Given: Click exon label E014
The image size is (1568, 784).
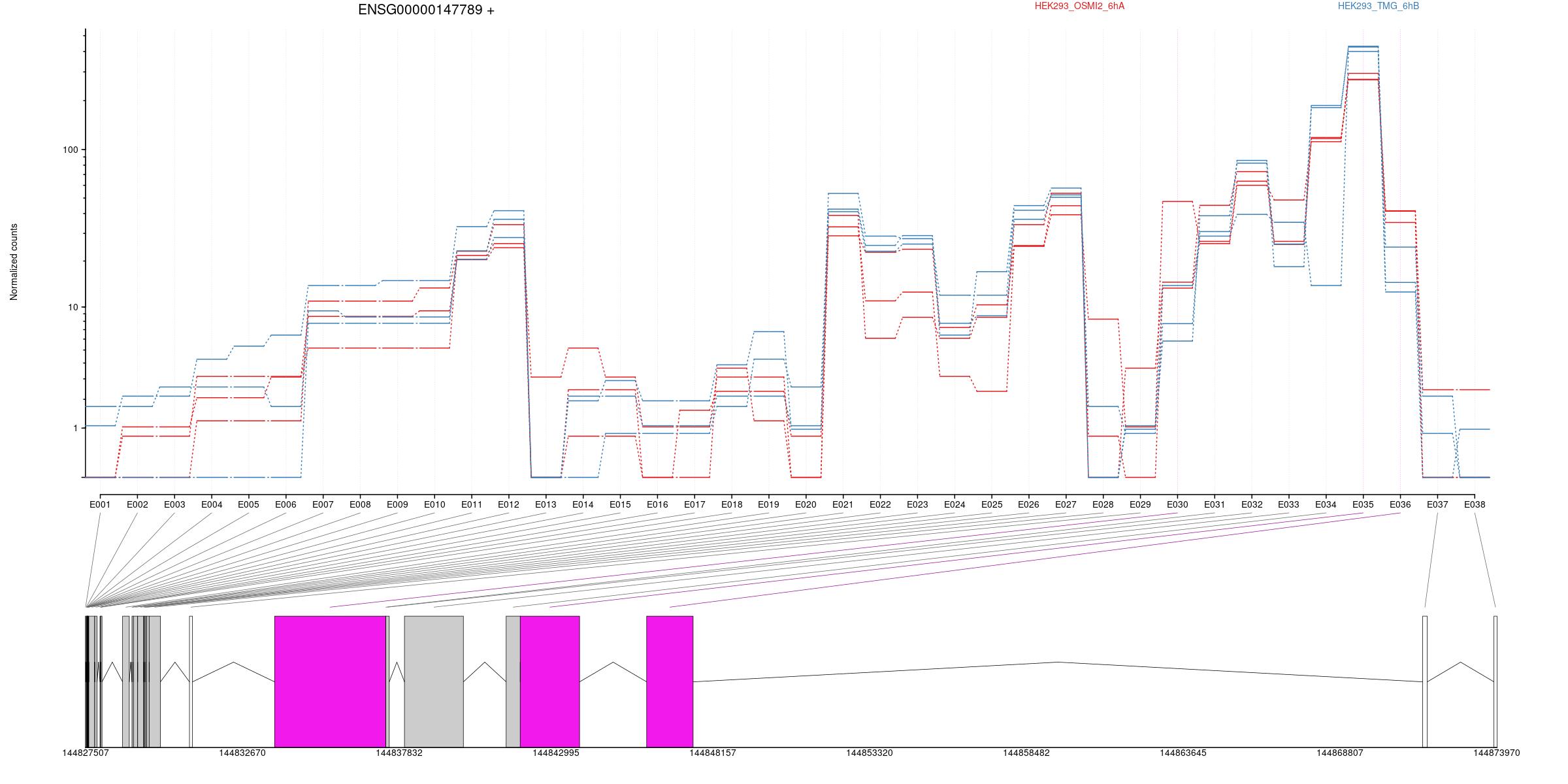Looking at the screenshot, I should coord(583,504).
